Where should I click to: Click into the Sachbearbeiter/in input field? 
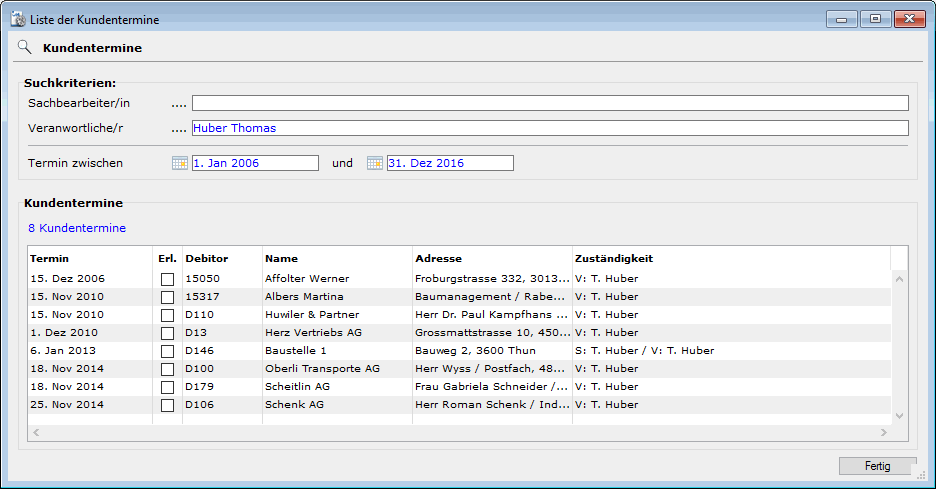tap(550, 103)
